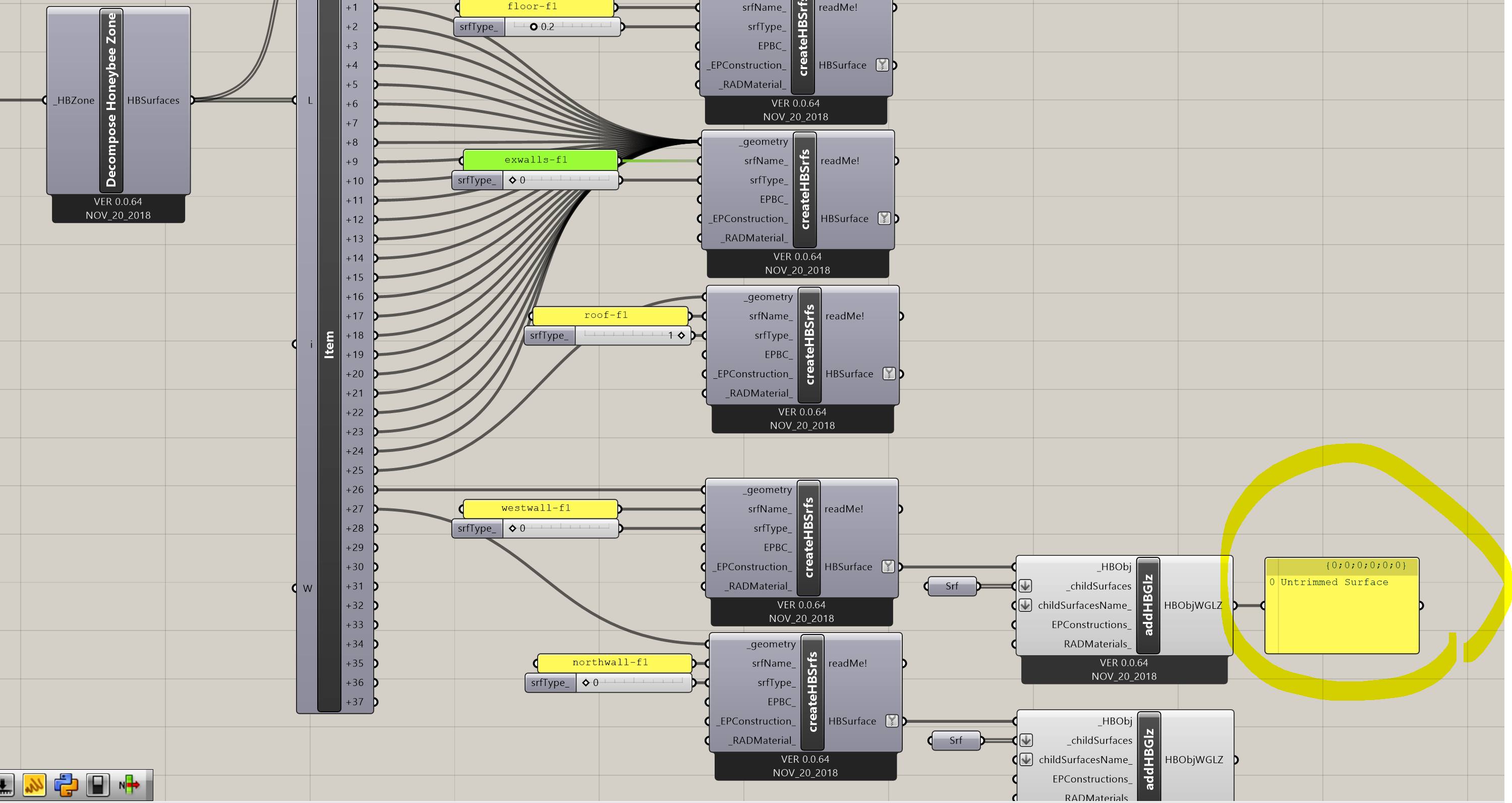The height and width of the screenshot is (803, 1512).
Task: Click the N gradient arrow icon in the toolbar
Action: pos(130,785)
